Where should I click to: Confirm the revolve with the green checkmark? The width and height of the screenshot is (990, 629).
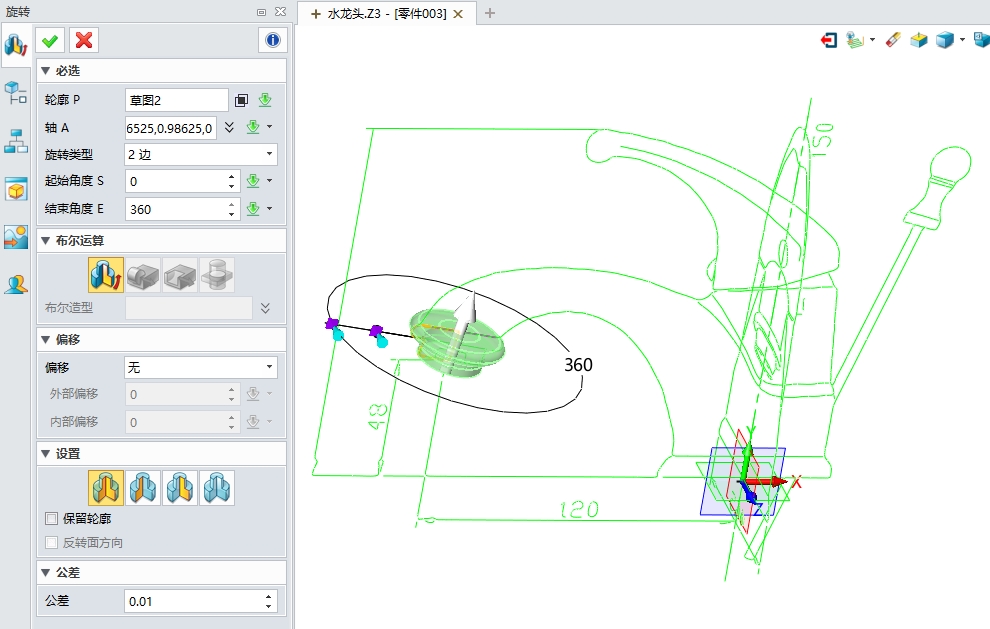pyautogui.click(x=49, y=40)
